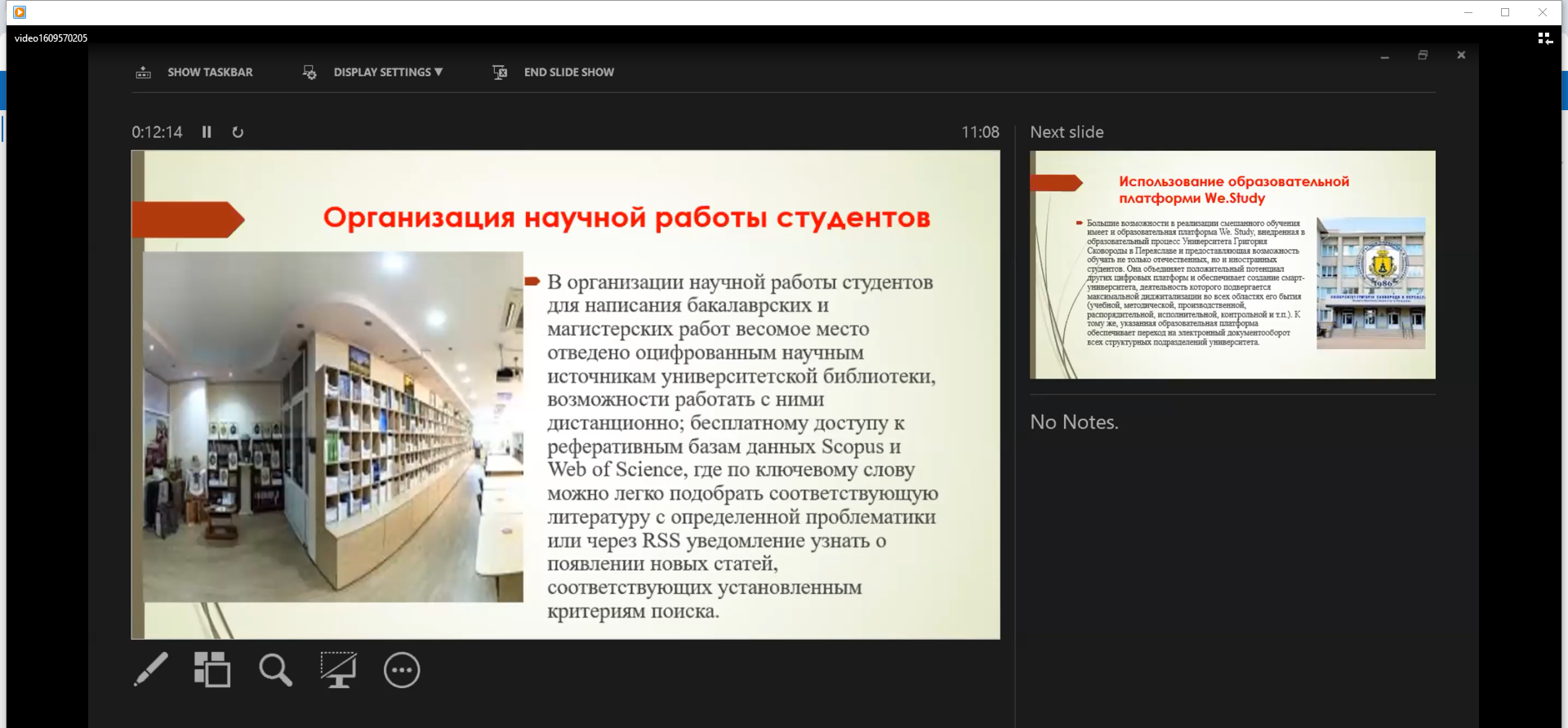Open the DISPLAY SETTINGS menu

[381, 73]
